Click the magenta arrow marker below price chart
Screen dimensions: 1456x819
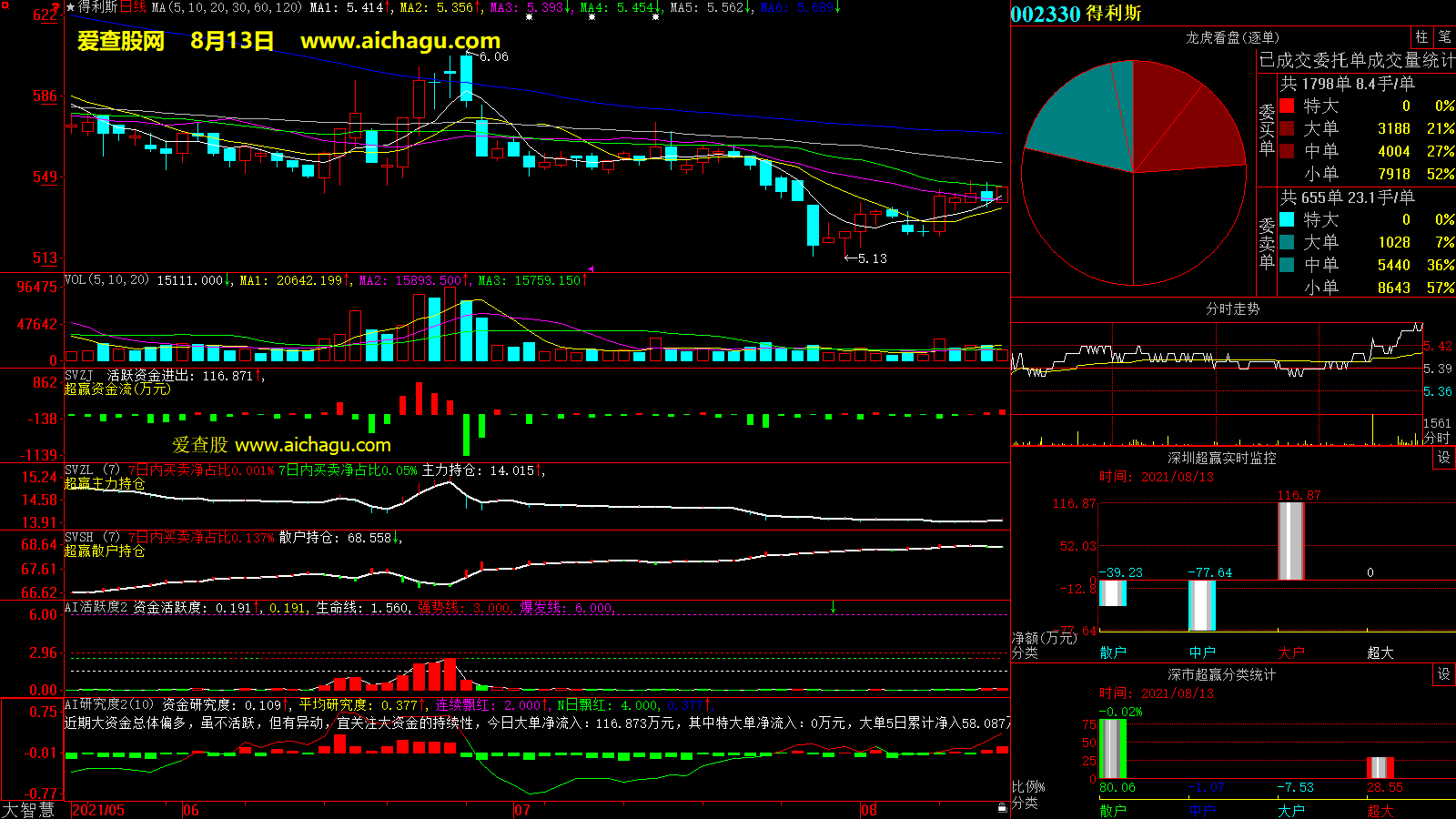(x=591, y=269)
